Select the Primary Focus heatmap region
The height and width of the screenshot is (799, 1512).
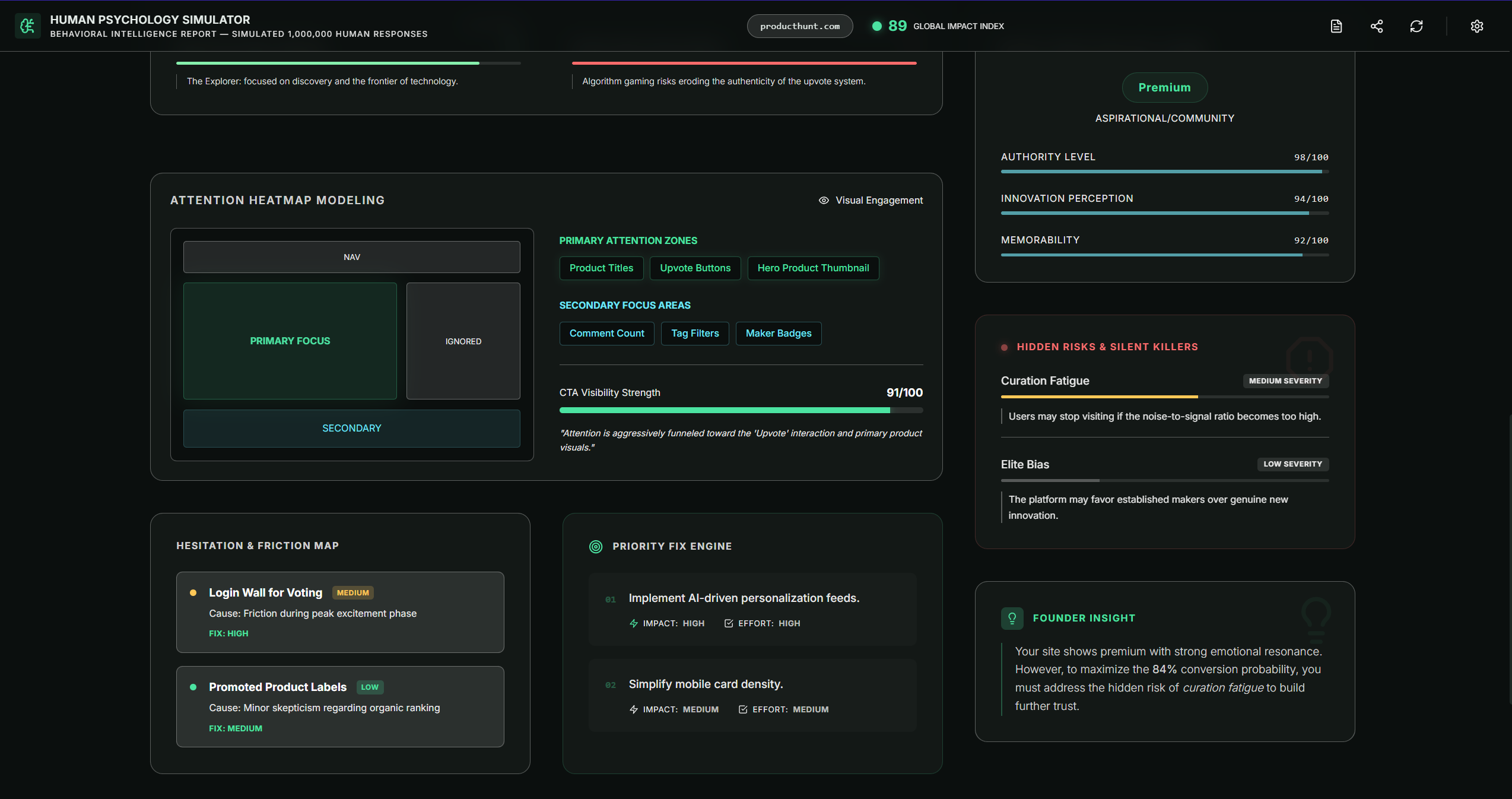(290, 341)
